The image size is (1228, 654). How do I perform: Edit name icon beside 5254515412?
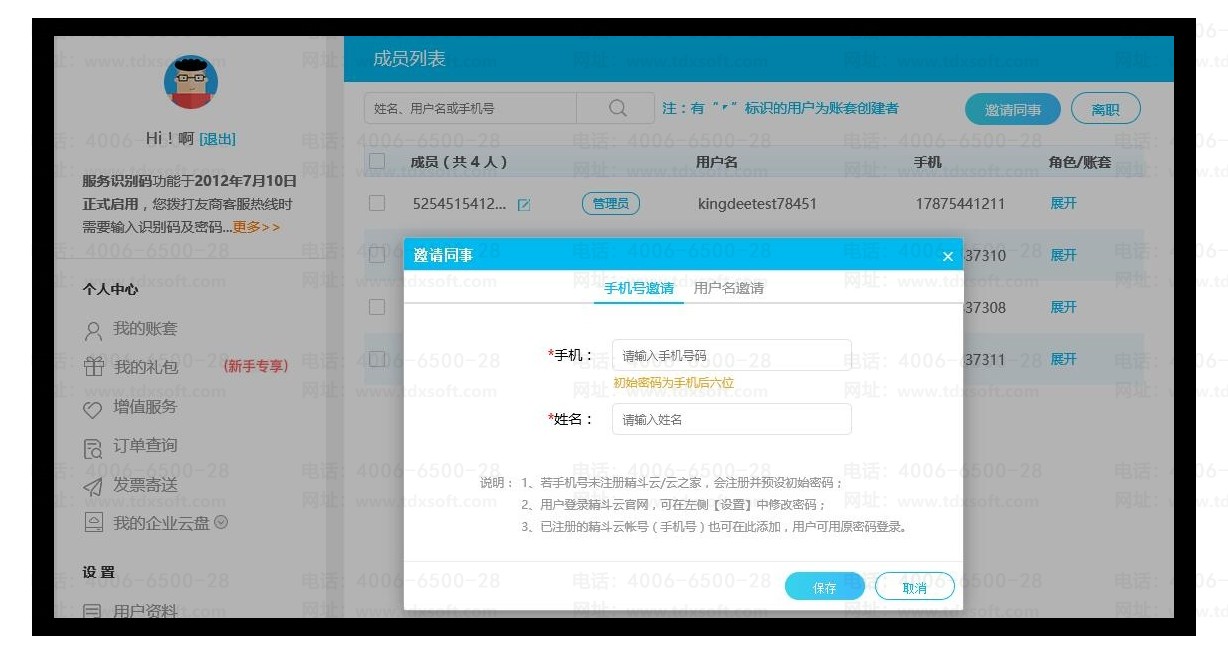pyautogui.click(x=524, y=204)
